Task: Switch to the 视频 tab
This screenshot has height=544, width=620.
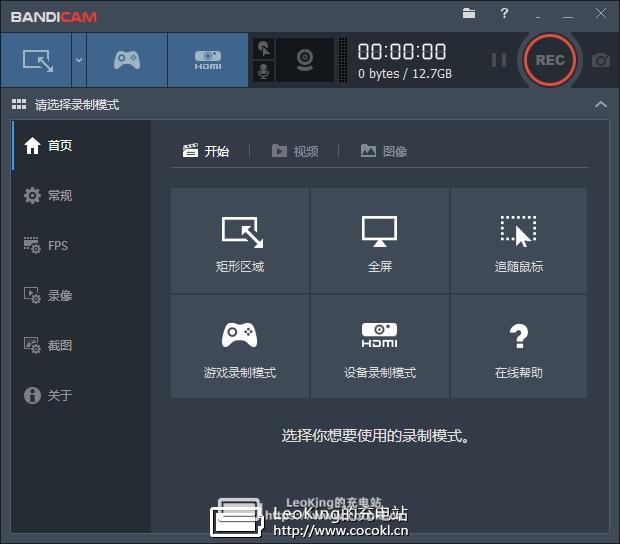Action: tap(295, 151)
